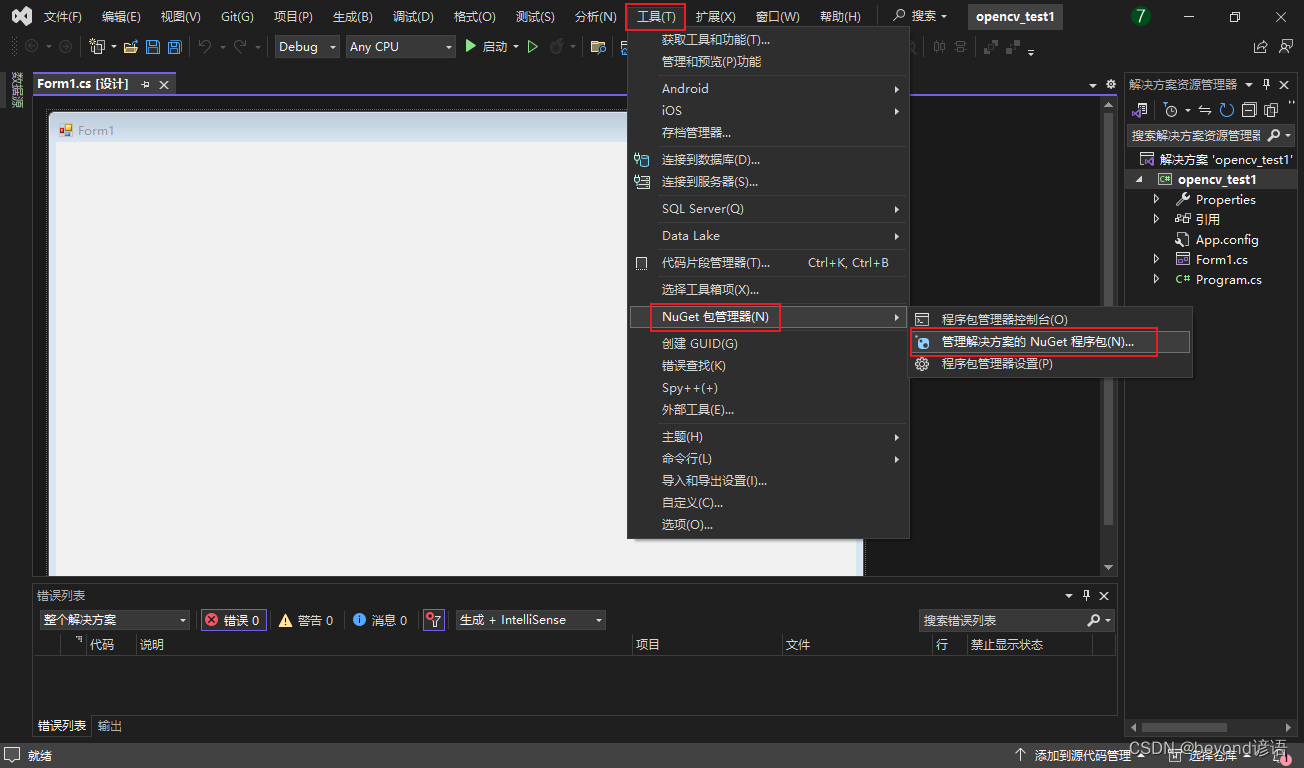Click the Start Without Debugging play outline
This screenshot has width=1304, height=768.
[x=533, y=47]
